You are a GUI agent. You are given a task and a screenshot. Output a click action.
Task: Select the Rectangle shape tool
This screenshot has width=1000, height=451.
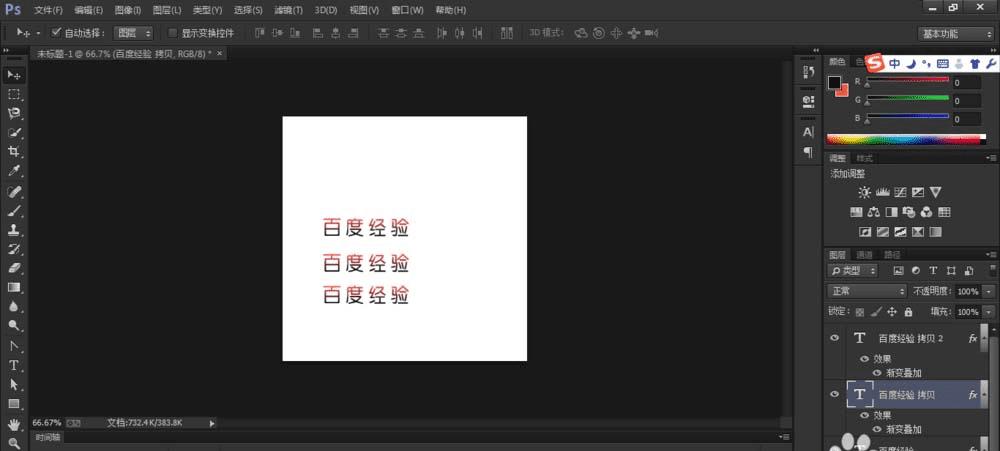pos(14,404)
